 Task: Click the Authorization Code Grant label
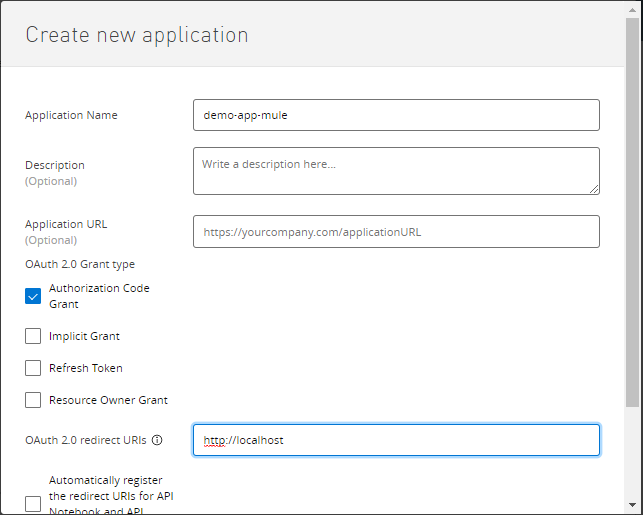[x=99, y=296]
